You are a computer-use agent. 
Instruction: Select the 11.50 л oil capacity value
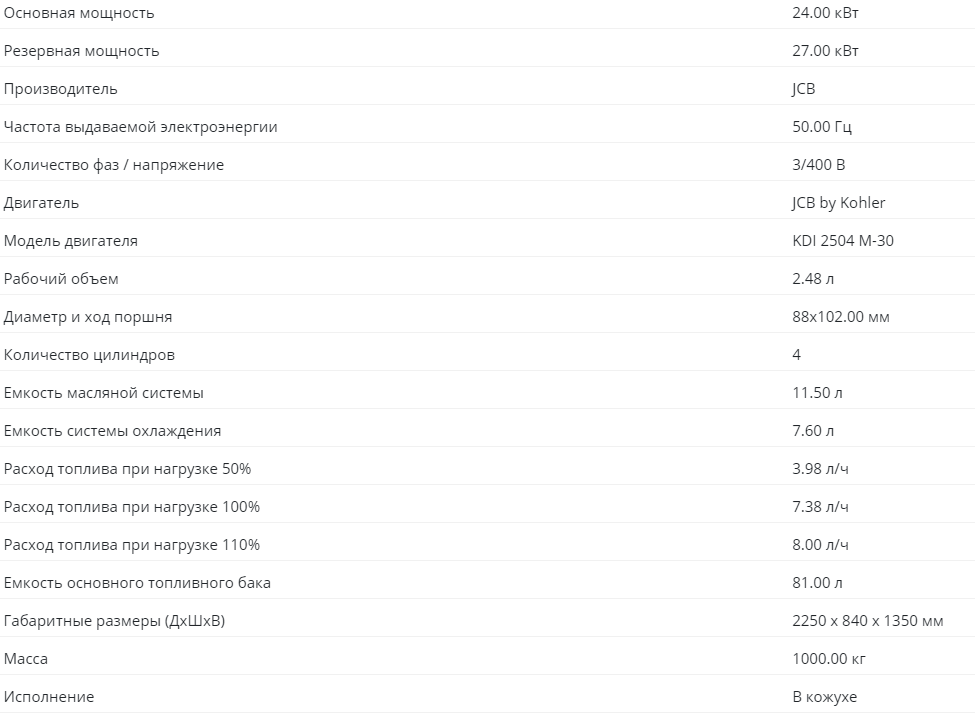(x=817, y=392)
